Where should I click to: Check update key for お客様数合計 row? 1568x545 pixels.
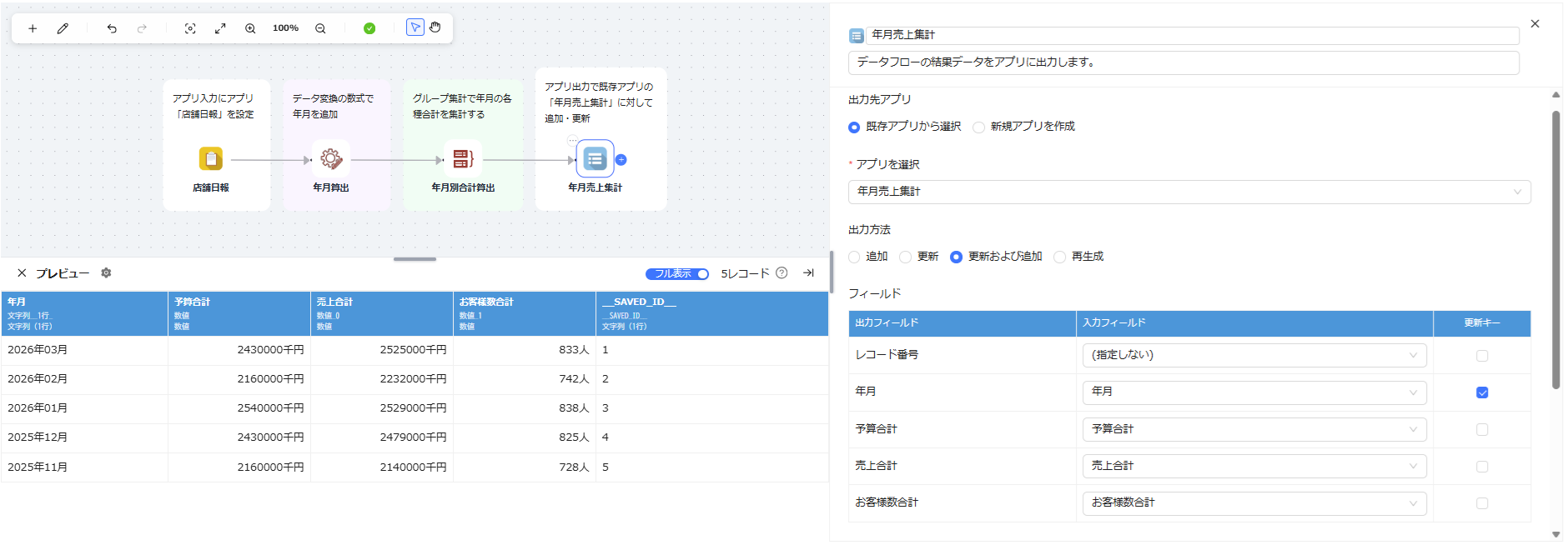(x=1482, y=503)
